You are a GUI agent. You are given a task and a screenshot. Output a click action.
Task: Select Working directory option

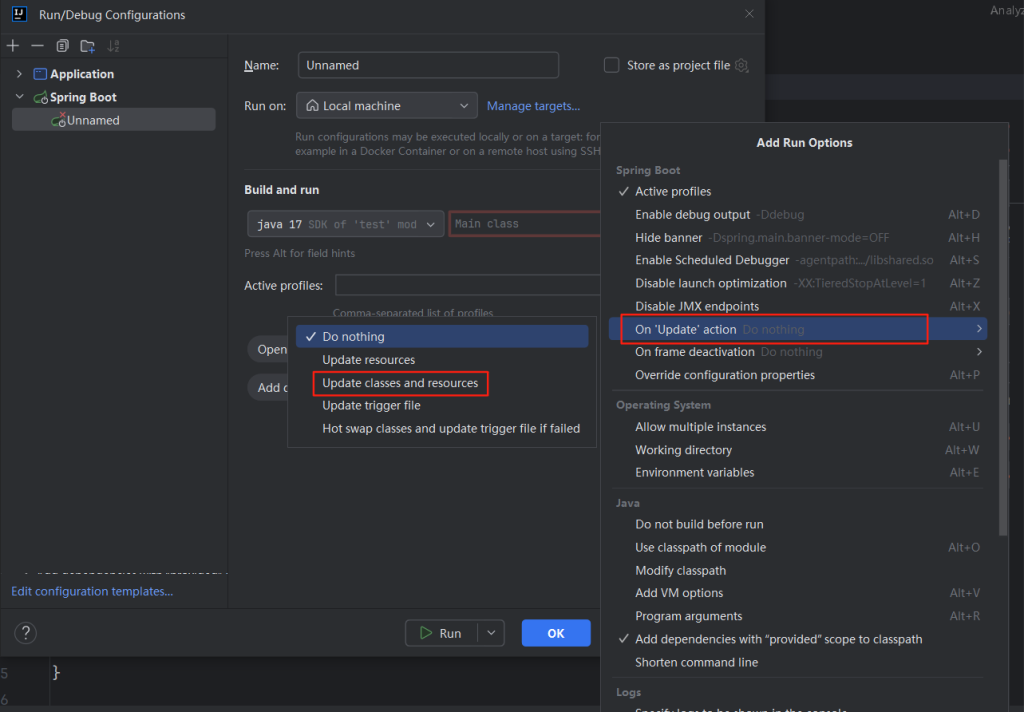(x=799, y=450)
